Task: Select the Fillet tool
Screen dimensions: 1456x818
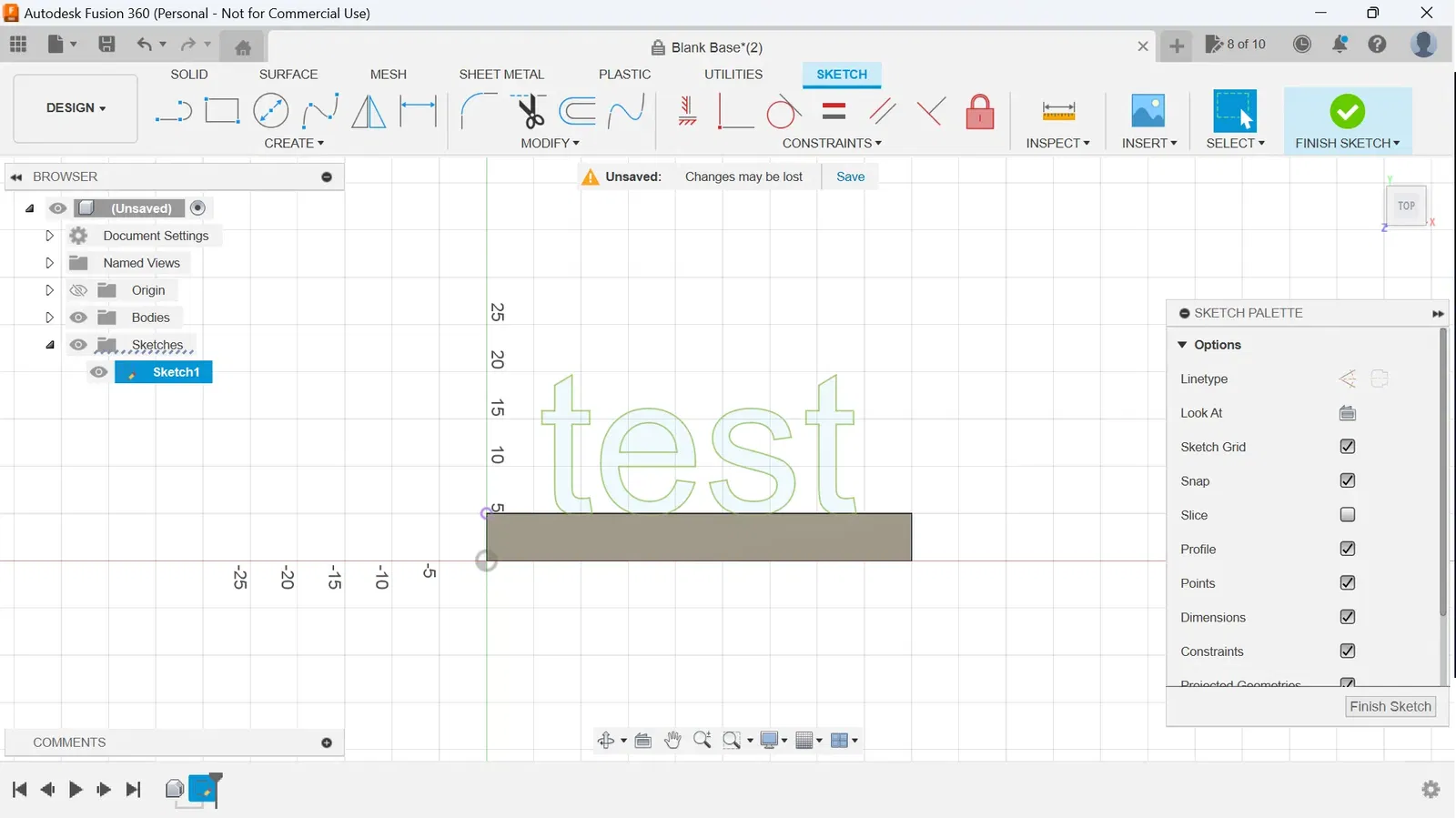Action: pyautogui.click(x=479, y=111)
